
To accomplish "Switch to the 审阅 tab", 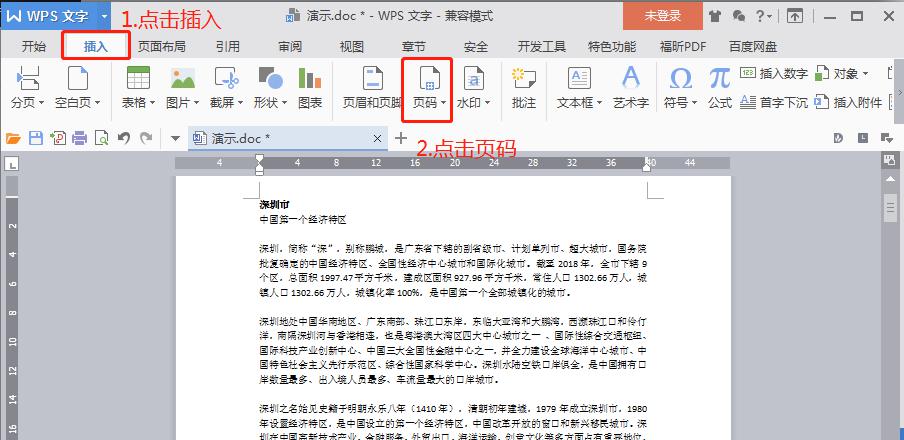I will 290,47.
